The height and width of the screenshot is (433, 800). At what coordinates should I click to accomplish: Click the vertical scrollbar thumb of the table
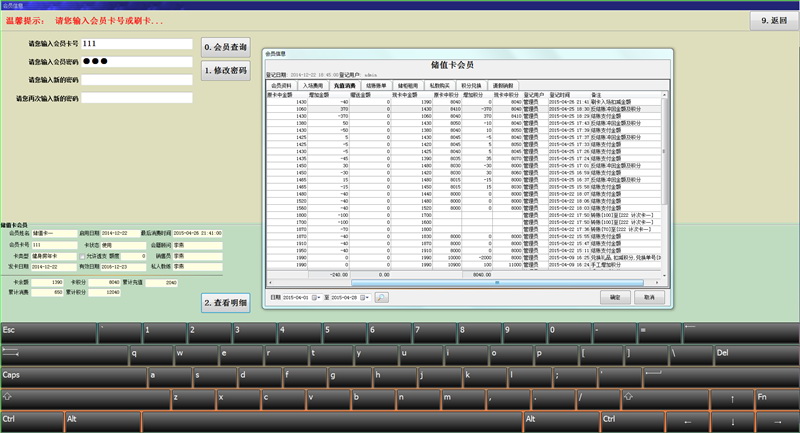point(664,151)
